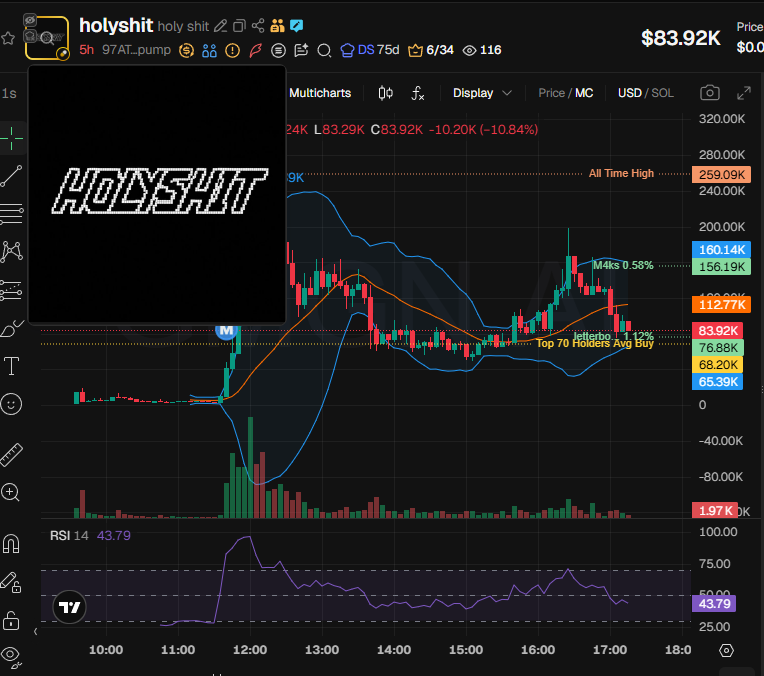The height and width of the screenshot is (676, 764).
Task: Click the eye 116 watchers count
Action: click(x=482, y=50)
